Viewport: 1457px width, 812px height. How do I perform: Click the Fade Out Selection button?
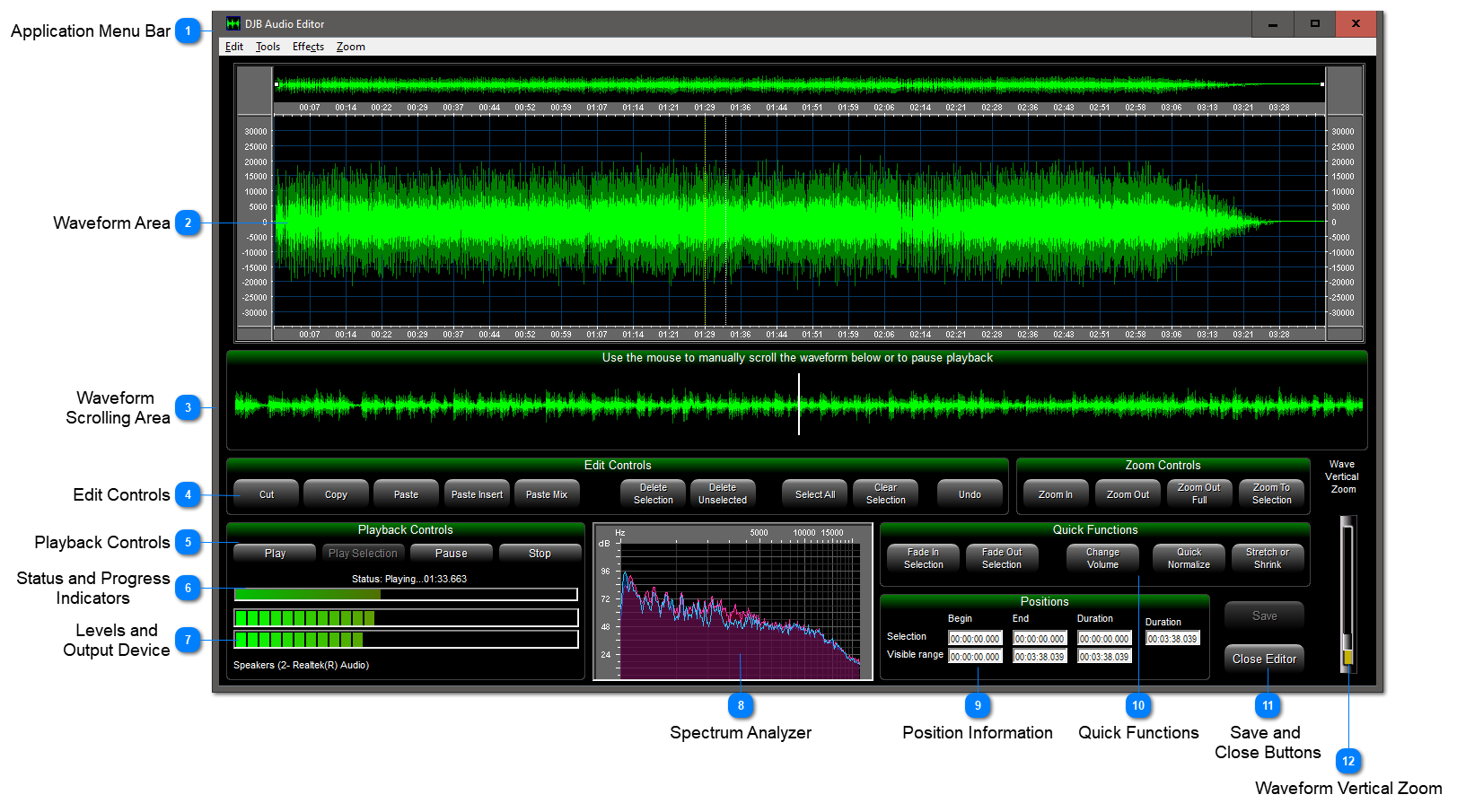coord(1002,559)
